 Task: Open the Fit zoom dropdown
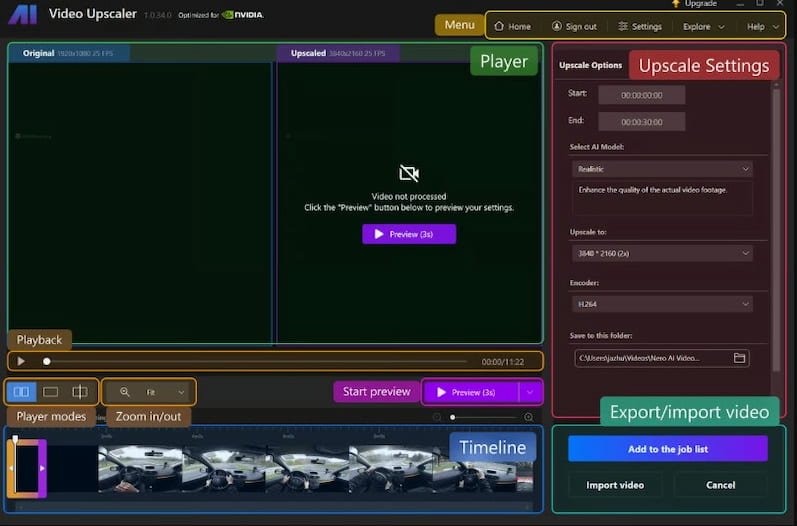click(165, 392)
